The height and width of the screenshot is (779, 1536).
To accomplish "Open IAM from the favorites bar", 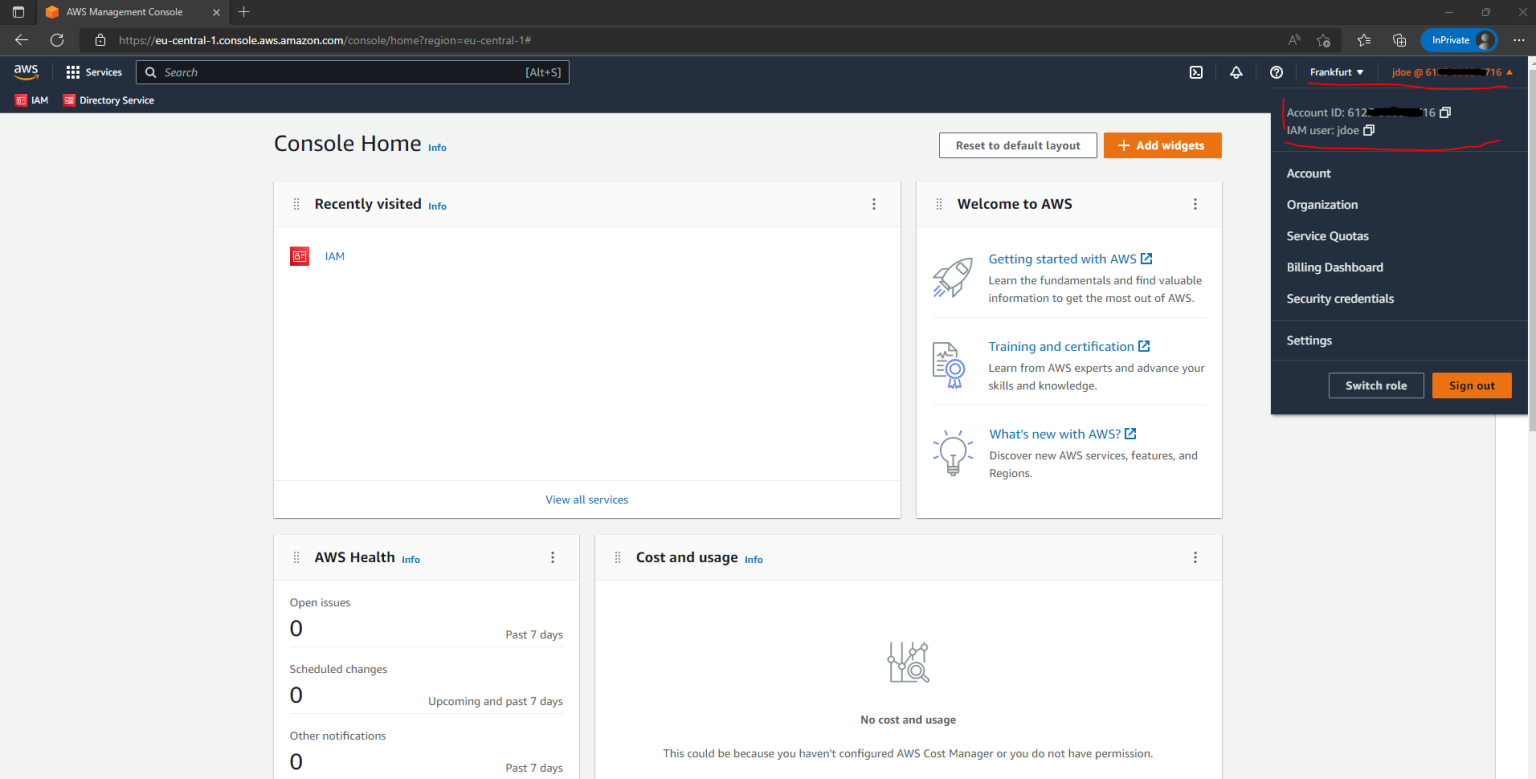I will (x=30, y=100).
